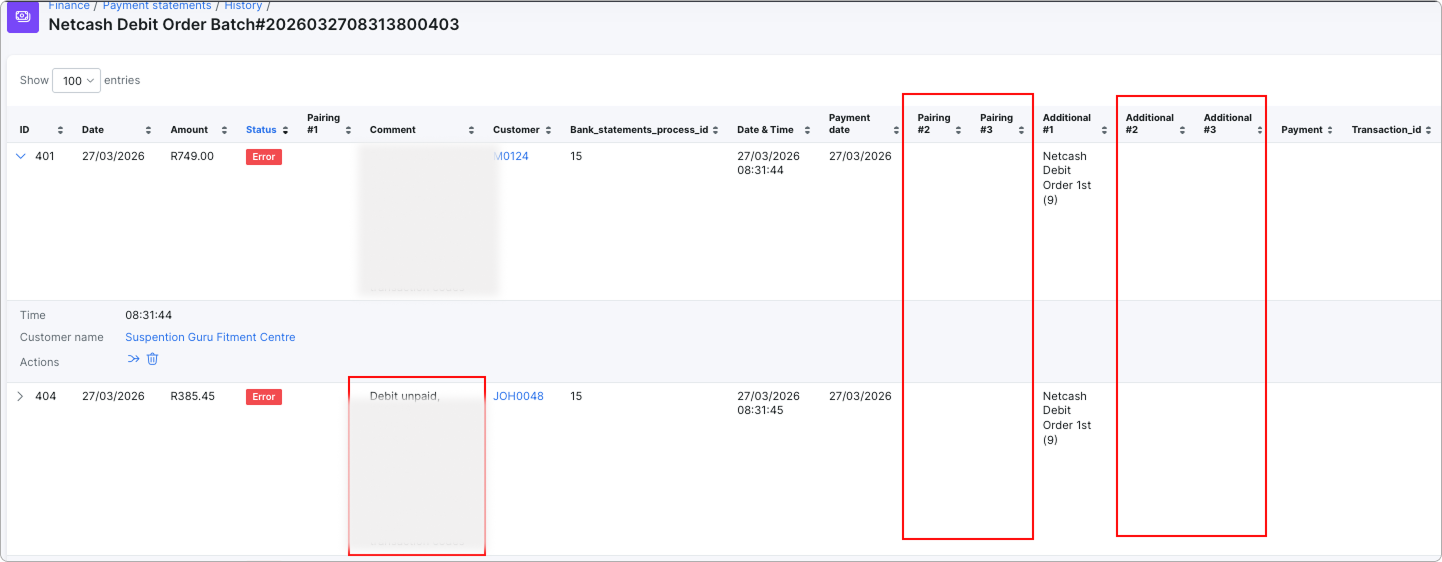Collapse row 401 details chevron
The height and width of the screenshot is (562, 1442).
[21, 157]
